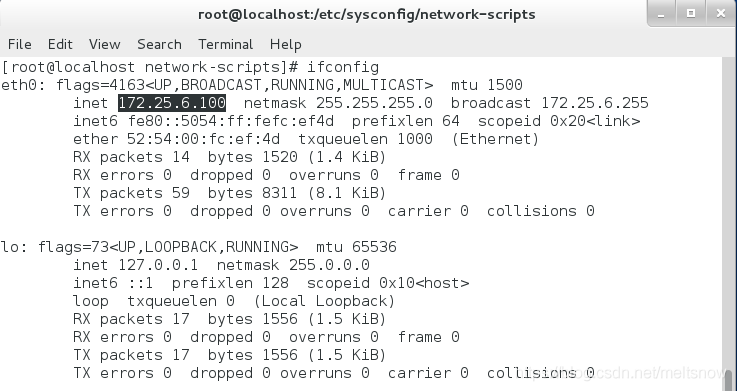Viewport: 737px width, 391px height.
Task: Click the lo loopback interface name
Action: pos(10,247)
